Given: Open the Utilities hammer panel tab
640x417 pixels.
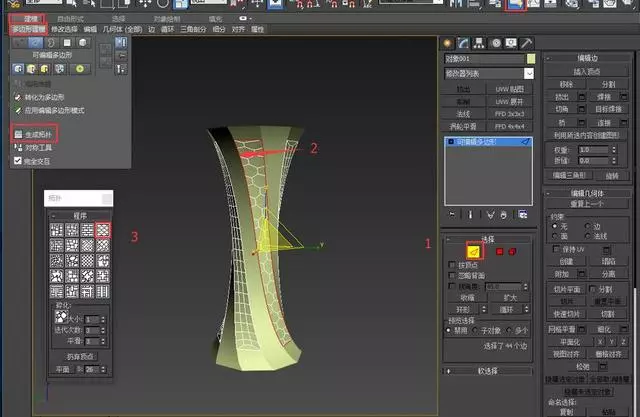Looking at the screenshot, I should coord(526,43).
